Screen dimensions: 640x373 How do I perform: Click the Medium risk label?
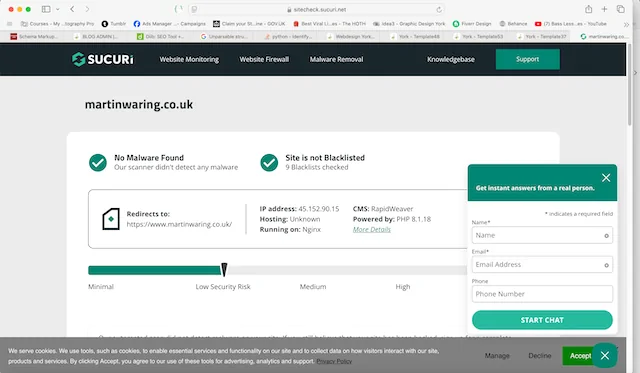[313, 286]
